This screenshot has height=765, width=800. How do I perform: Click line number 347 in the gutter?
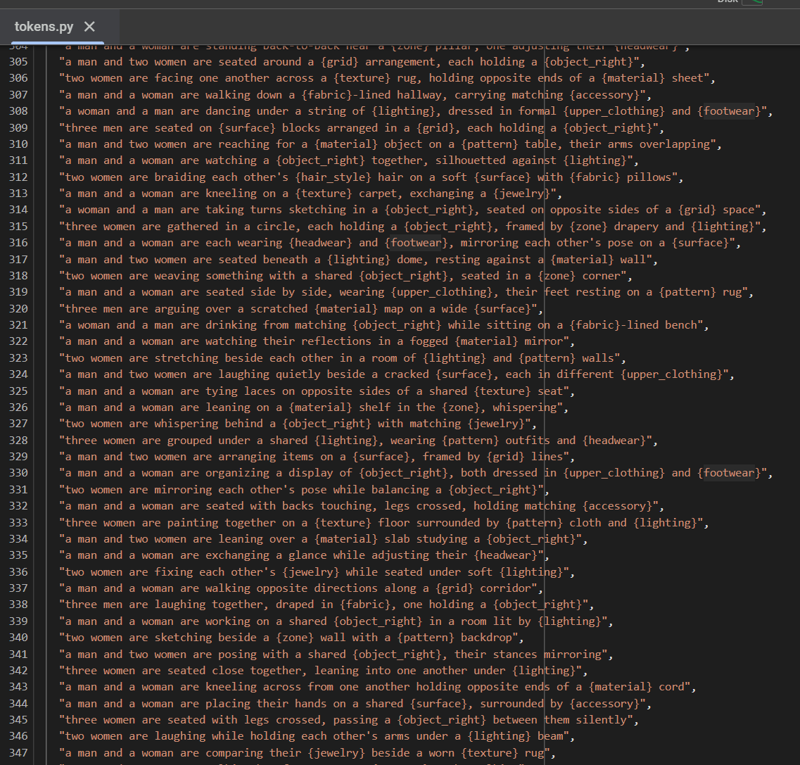(x=18, y=753)
